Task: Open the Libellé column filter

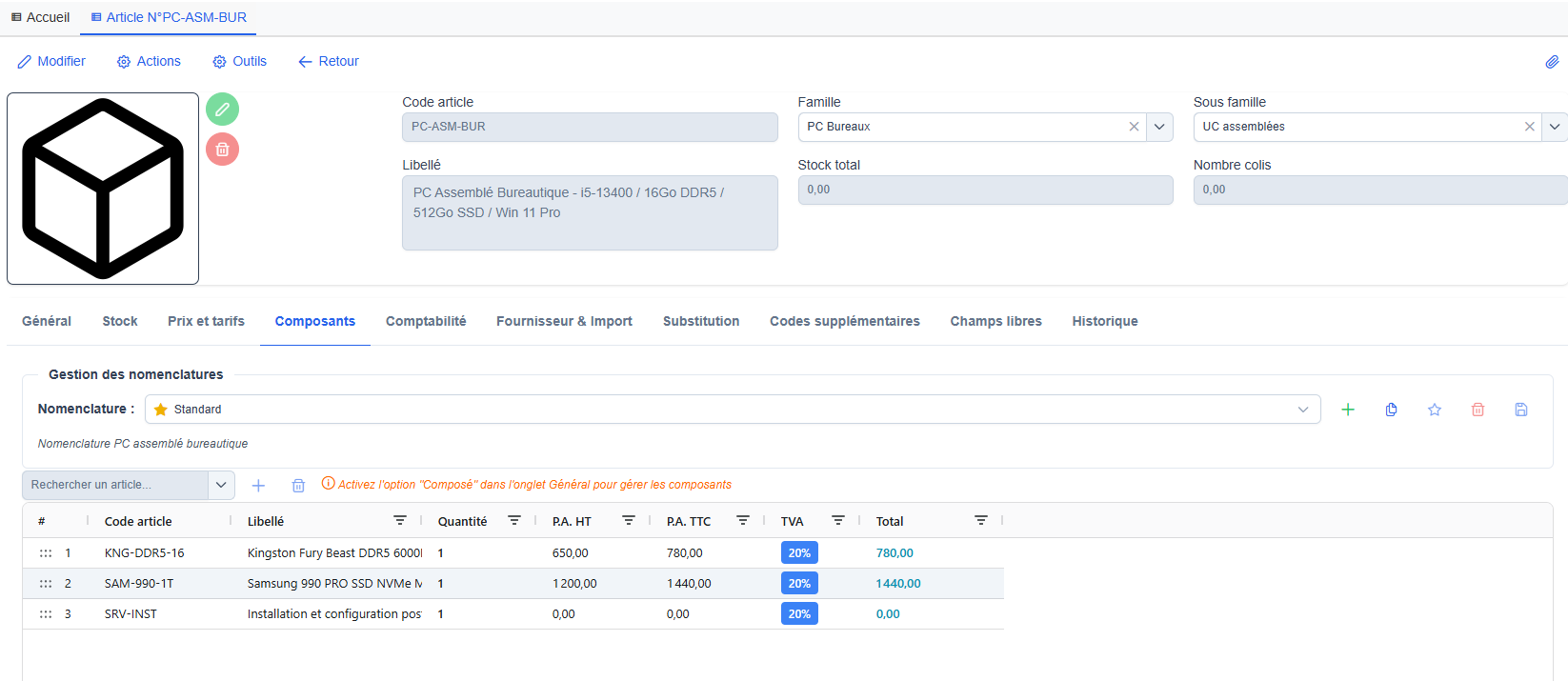Action: 400,521
